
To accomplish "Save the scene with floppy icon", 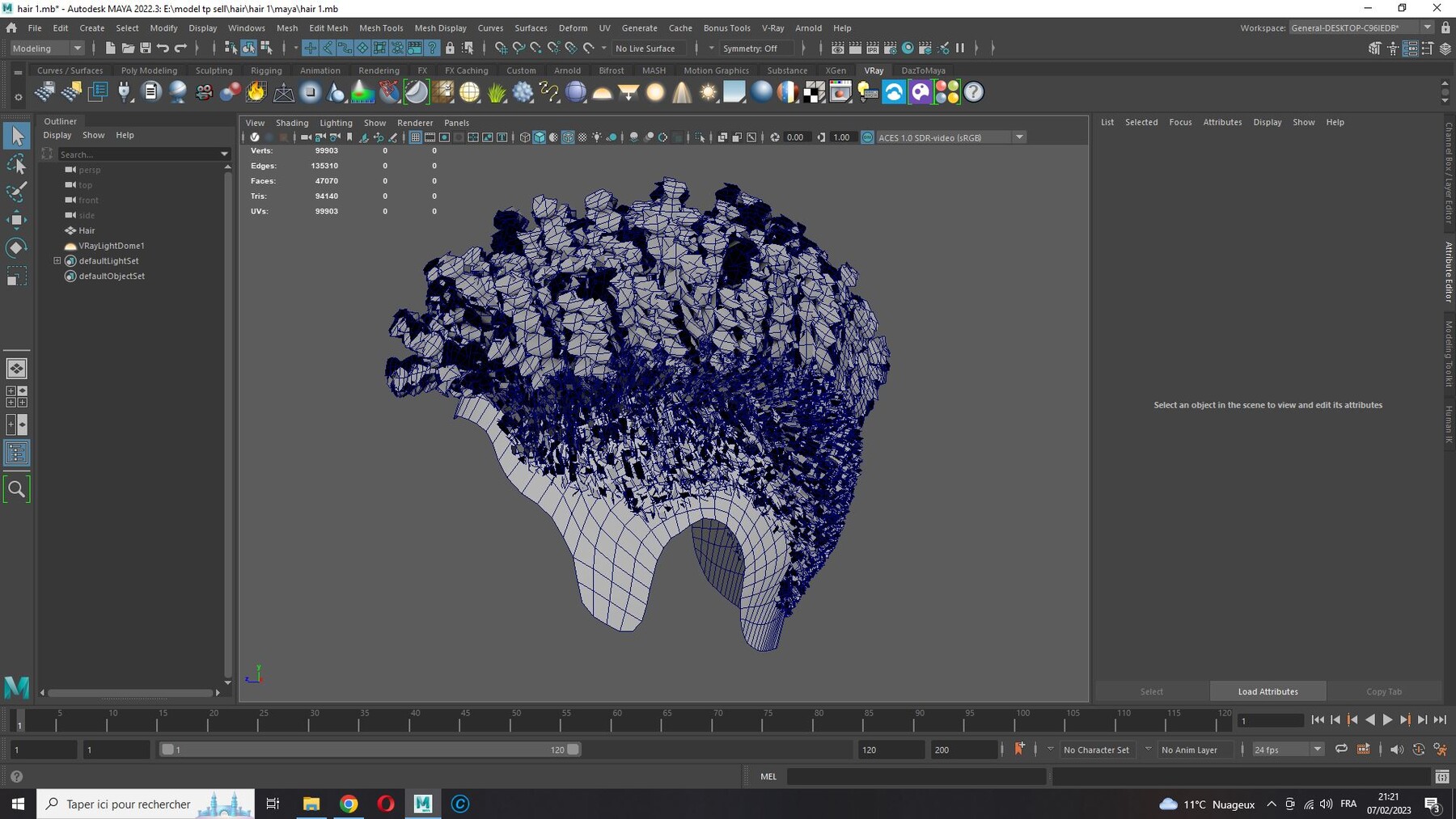I will point(146,49).
